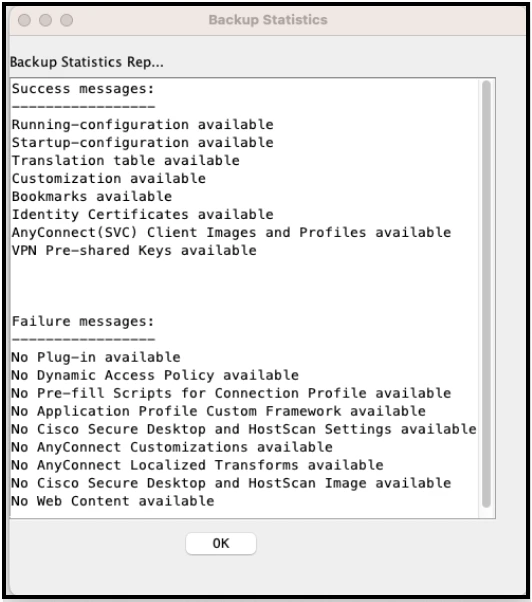The width and height of the screenshot is (532, 602).
Task: Click 'Identity Certificates available' line
Action: 142,215
